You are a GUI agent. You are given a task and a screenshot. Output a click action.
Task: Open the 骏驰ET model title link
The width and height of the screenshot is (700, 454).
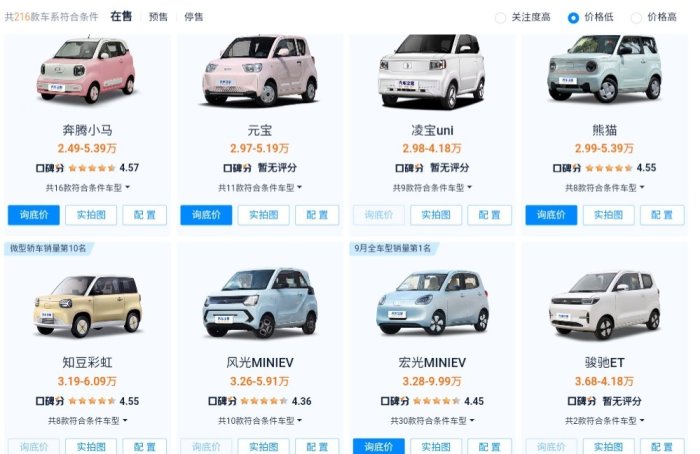[604, 362]
